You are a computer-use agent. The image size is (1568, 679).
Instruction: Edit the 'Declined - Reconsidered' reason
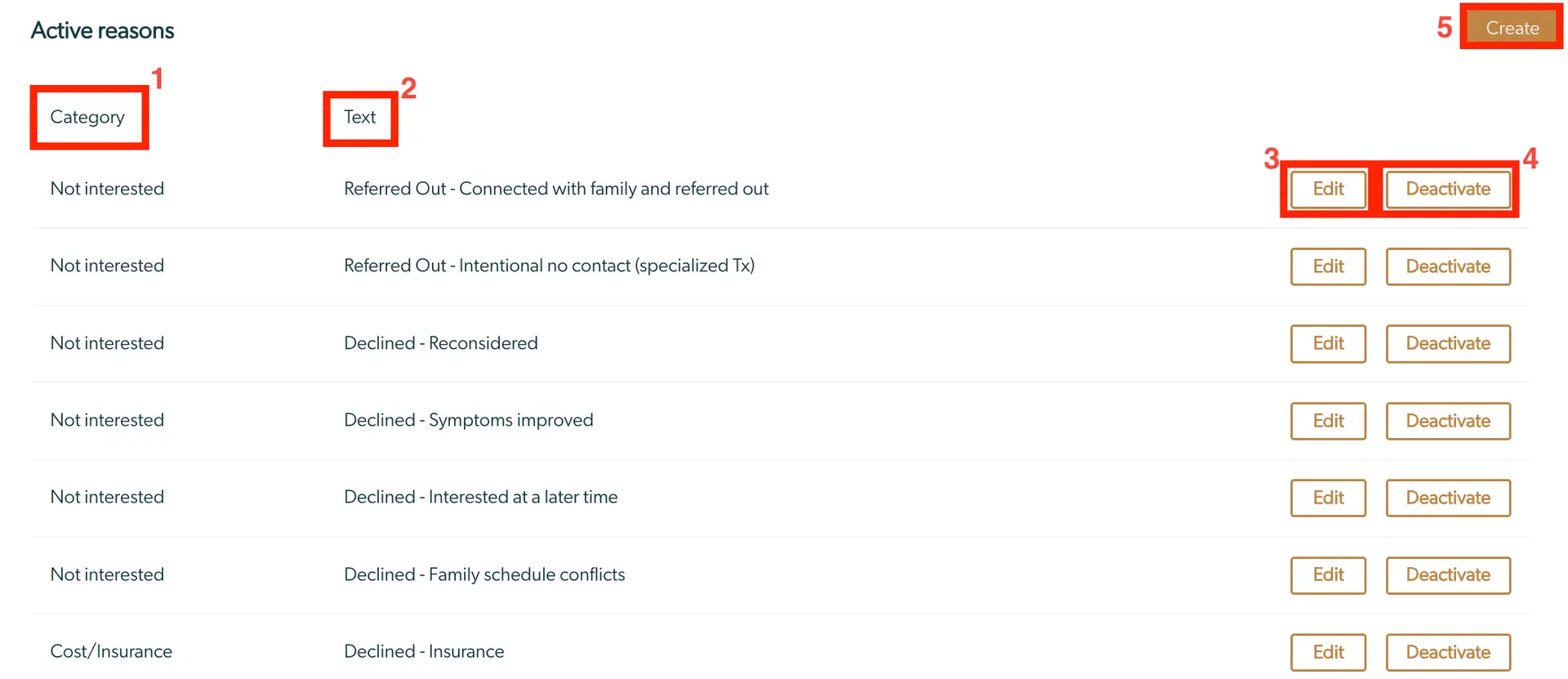pyautogui.click(x=1328, y=343)
